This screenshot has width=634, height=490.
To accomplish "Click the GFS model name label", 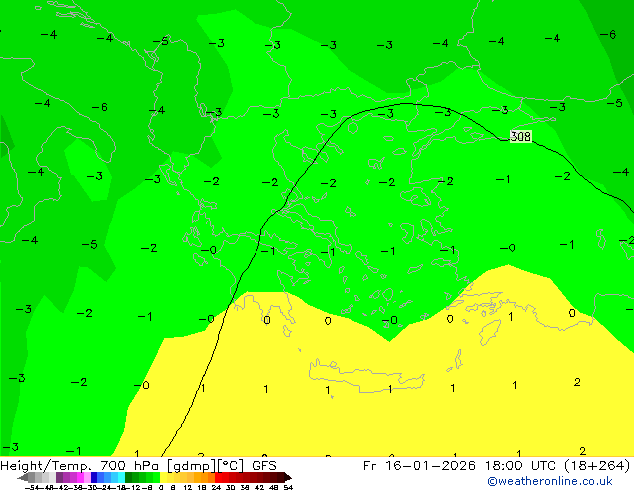I will pyautogui.click(x=264, y=465).
